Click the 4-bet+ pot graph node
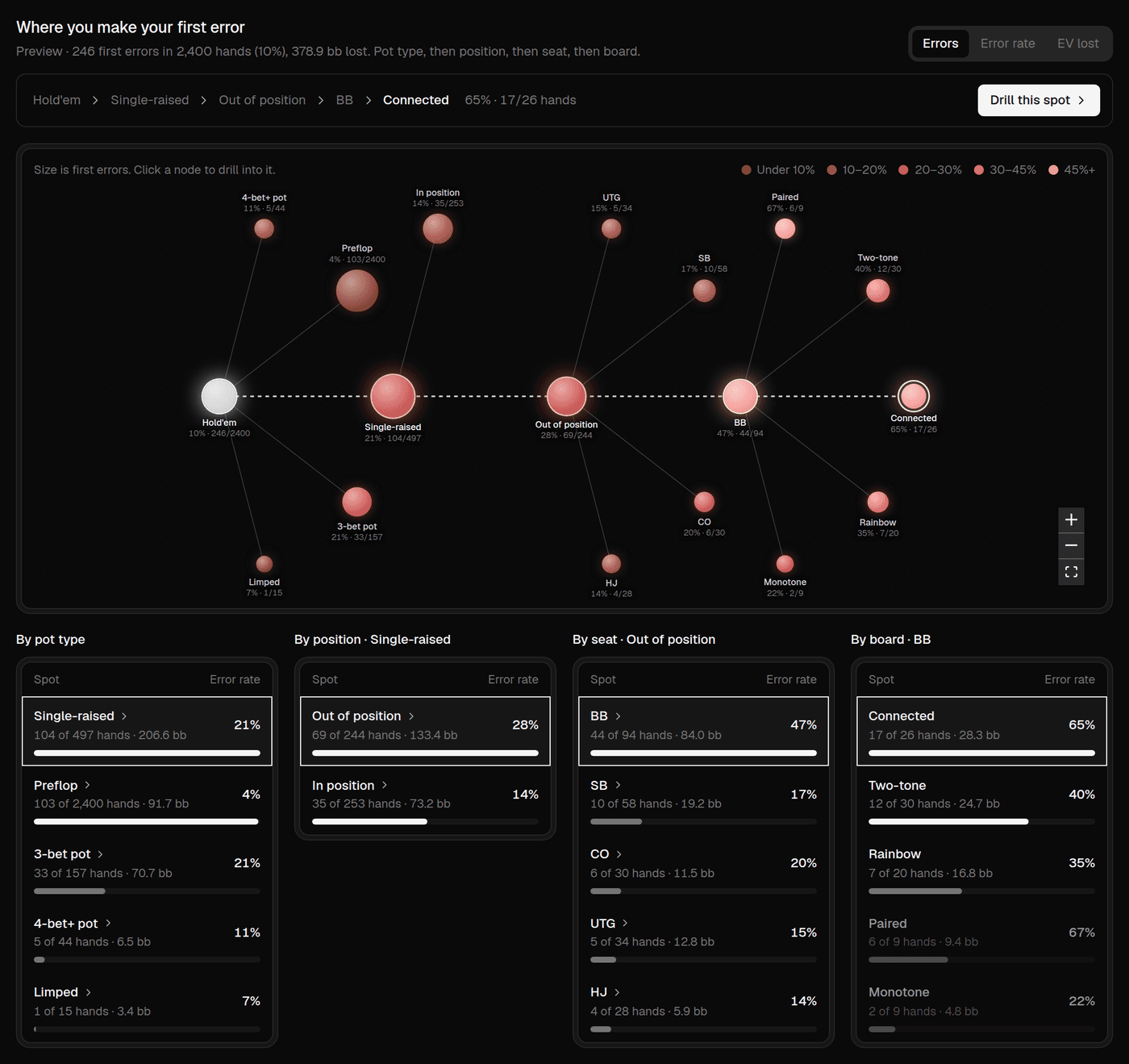Image resolution: width=1129 pixels, height=1064 pixels. tap(265, 228)
